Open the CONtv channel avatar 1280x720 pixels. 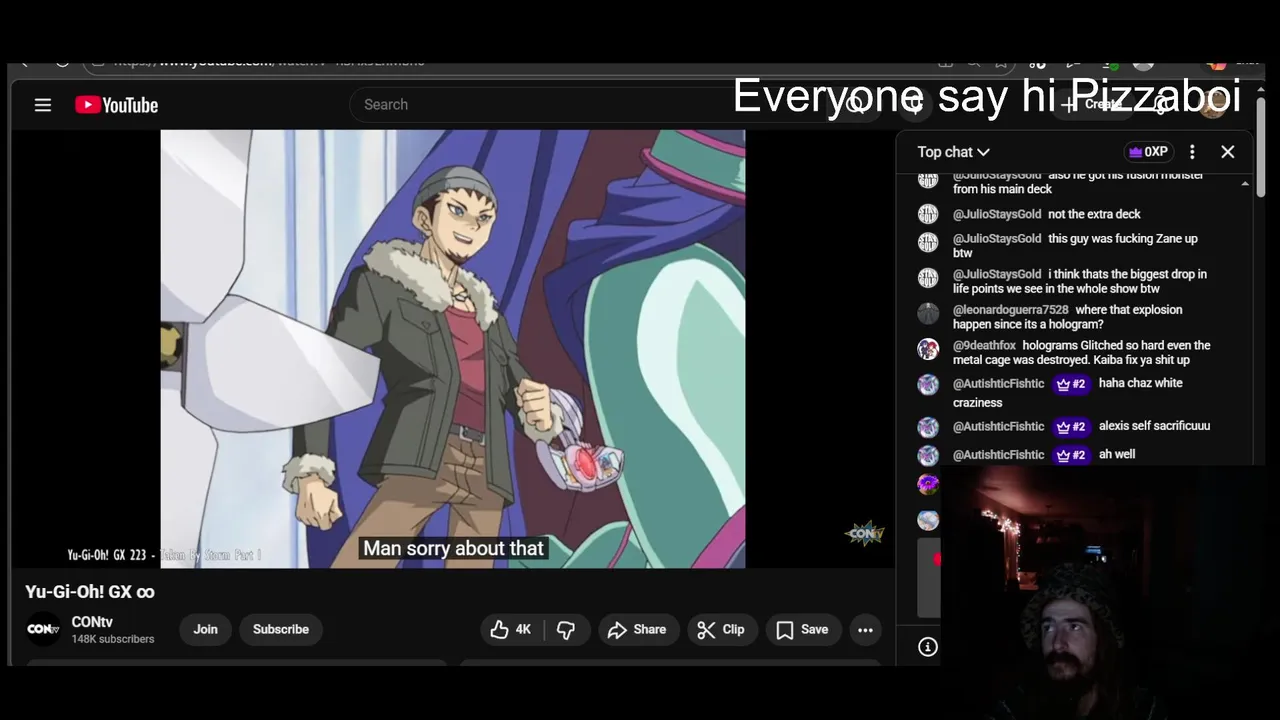(x=43, y=629)
